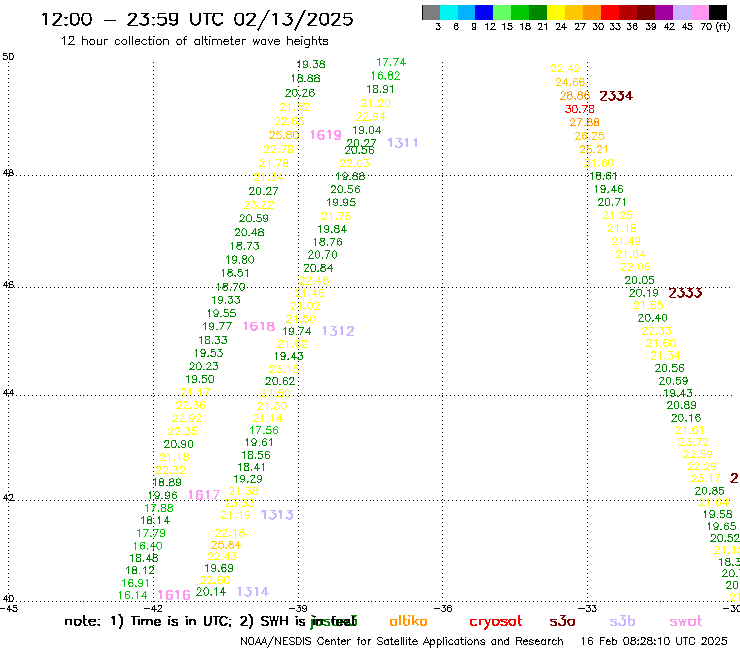Click the wave height value 19.36

311,64
